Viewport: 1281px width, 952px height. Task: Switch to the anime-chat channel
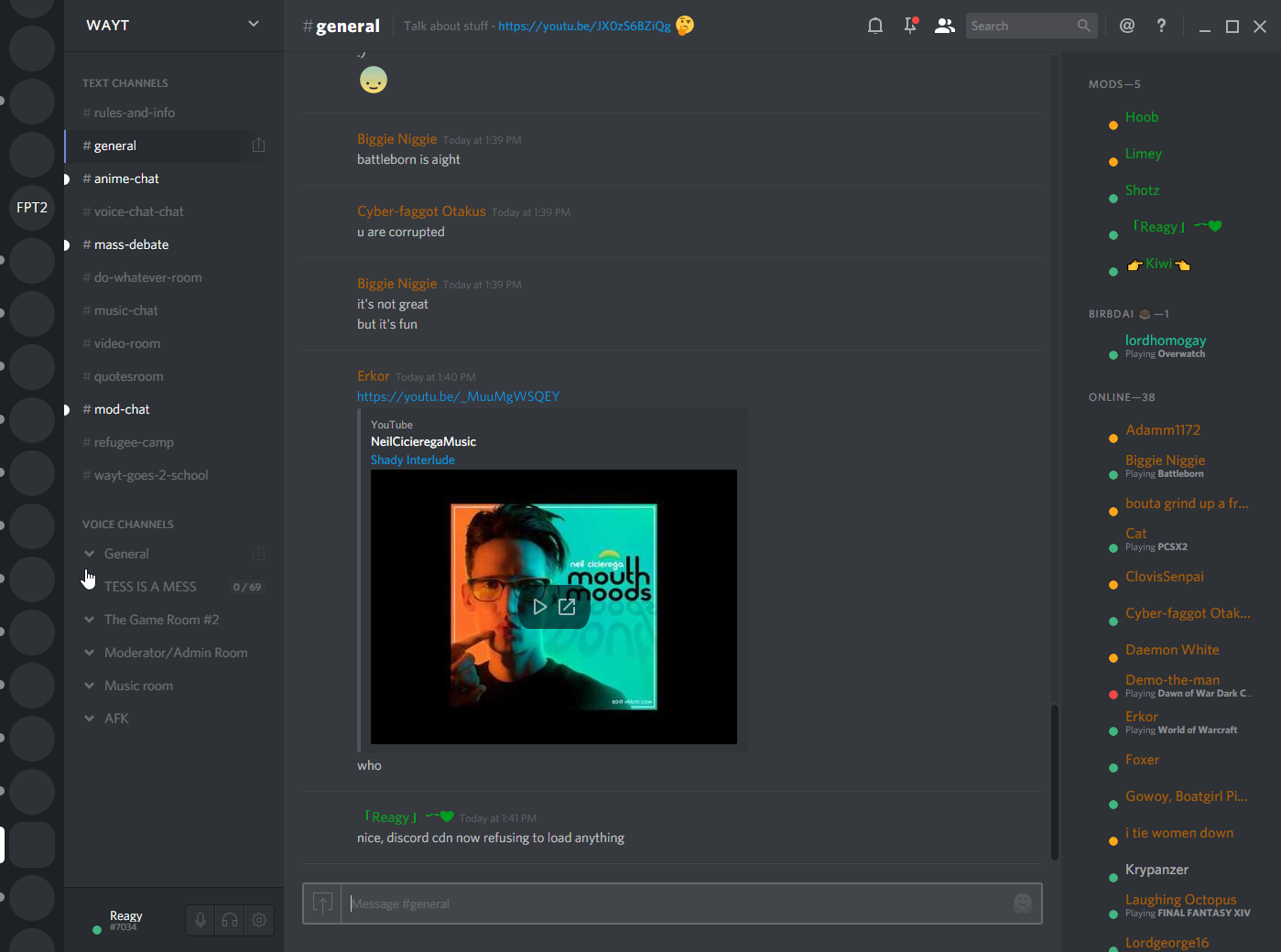pos(173,178)
